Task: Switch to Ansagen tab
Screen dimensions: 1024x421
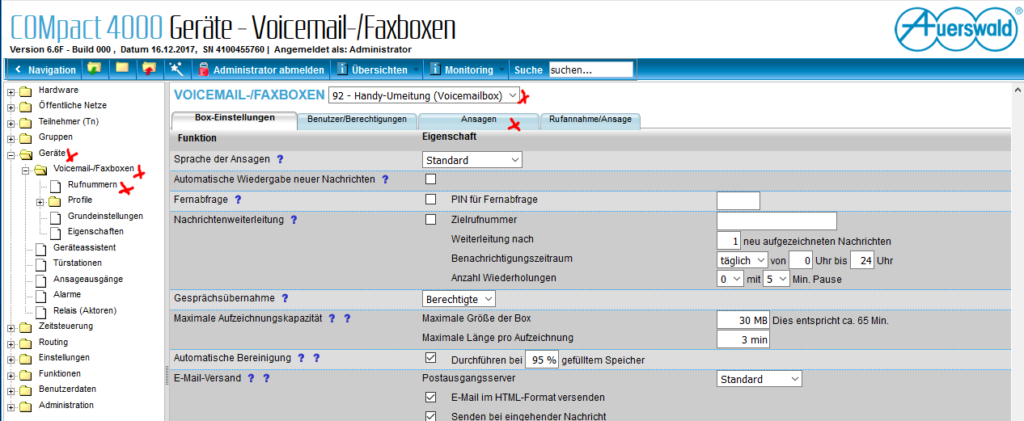Action: click(479, 119)
